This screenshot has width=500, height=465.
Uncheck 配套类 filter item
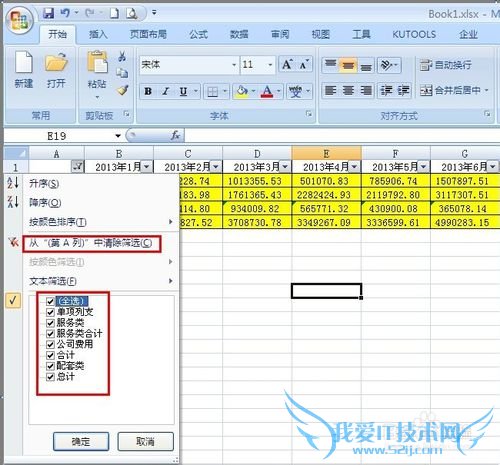(50, 366)
